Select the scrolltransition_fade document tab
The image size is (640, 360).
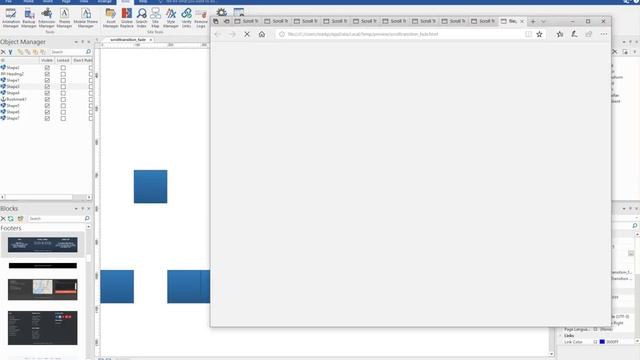(x=128, y=40)
